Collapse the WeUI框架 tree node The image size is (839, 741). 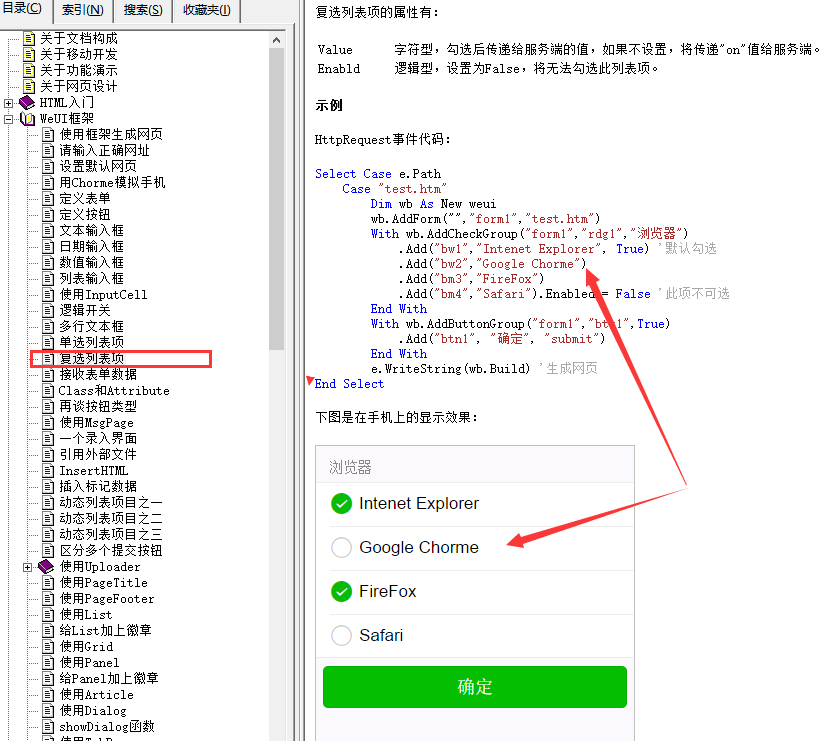9,119
